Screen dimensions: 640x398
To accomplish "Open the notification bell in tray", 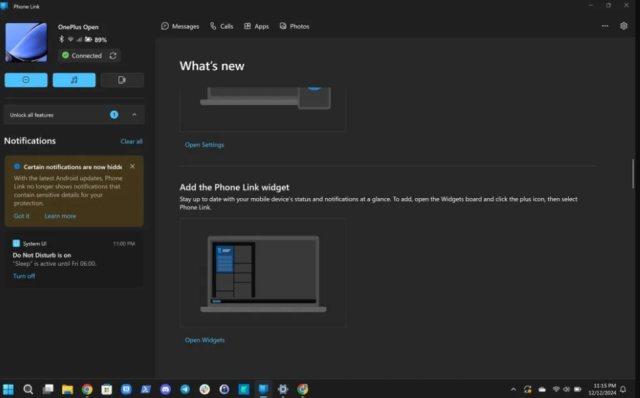I will point(623,389).
